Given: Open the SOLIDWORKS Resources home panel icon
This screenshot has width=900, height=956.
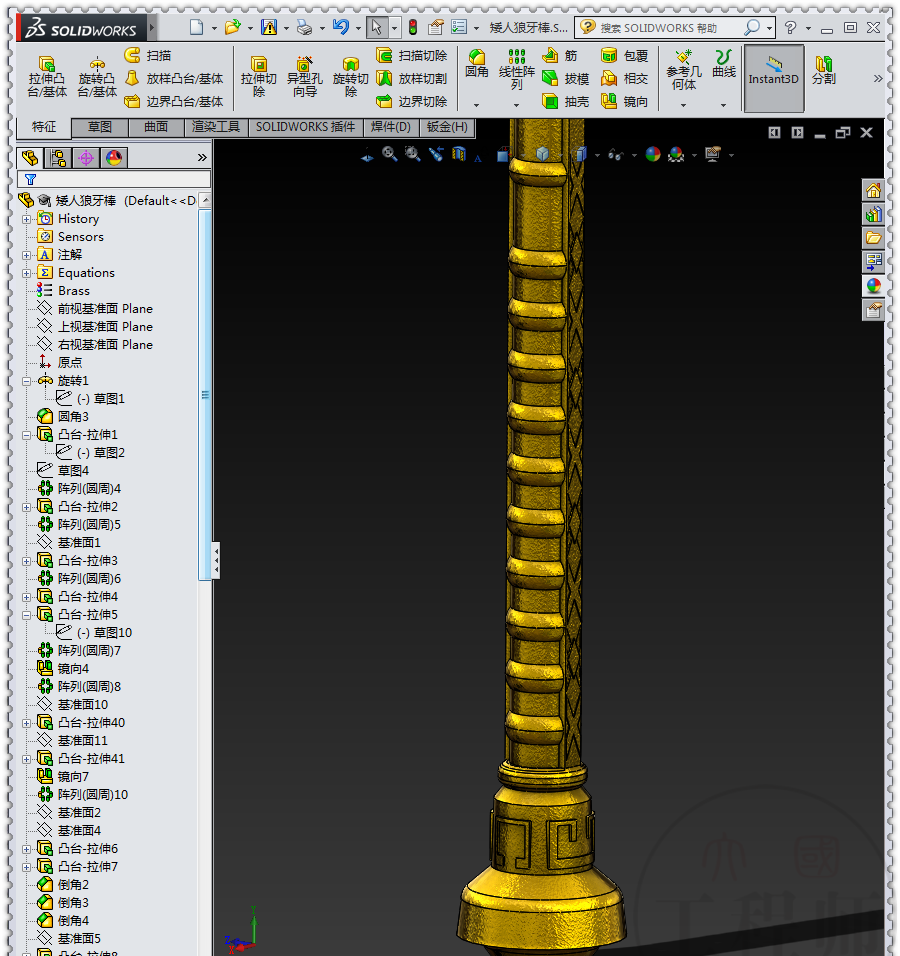Looking at the screenshot, I should 873,191.
